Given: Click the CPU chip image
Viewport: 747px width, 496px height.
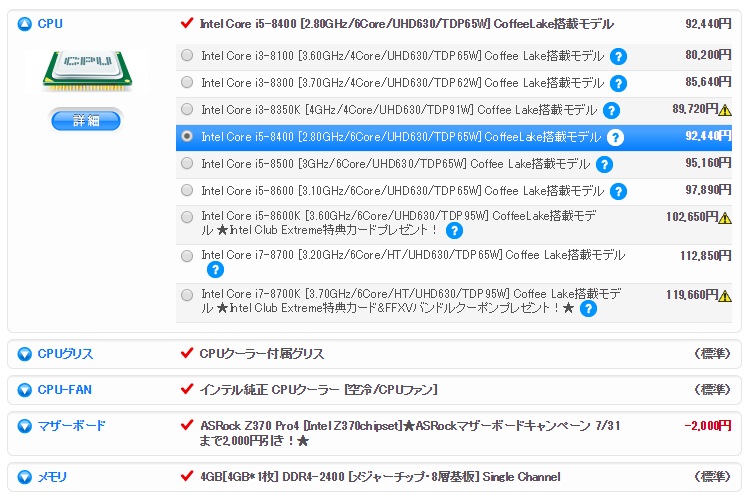Looking at the screenshot, I should click(x=87, y=71).
